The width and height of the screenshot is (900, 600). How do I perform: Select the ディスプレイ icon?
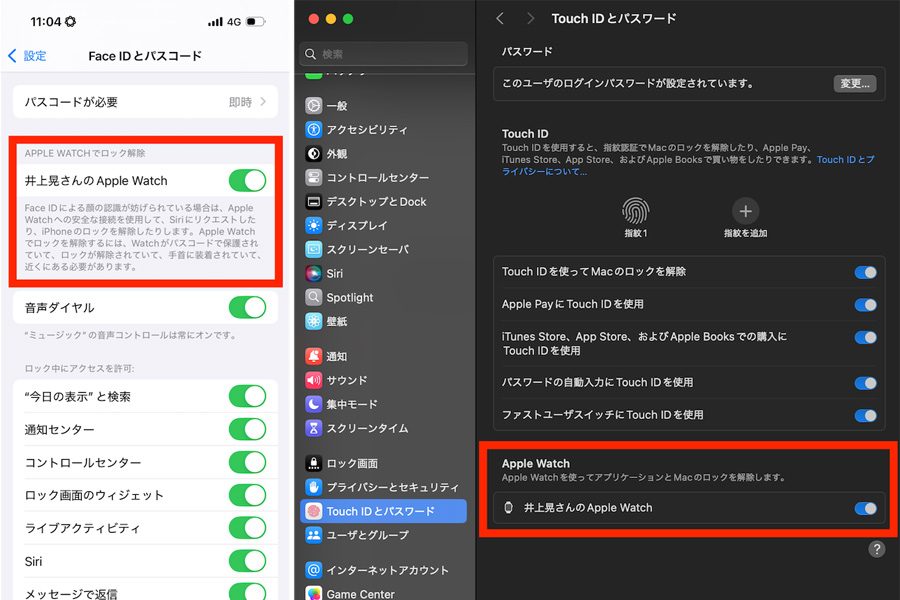click(313, 226)
